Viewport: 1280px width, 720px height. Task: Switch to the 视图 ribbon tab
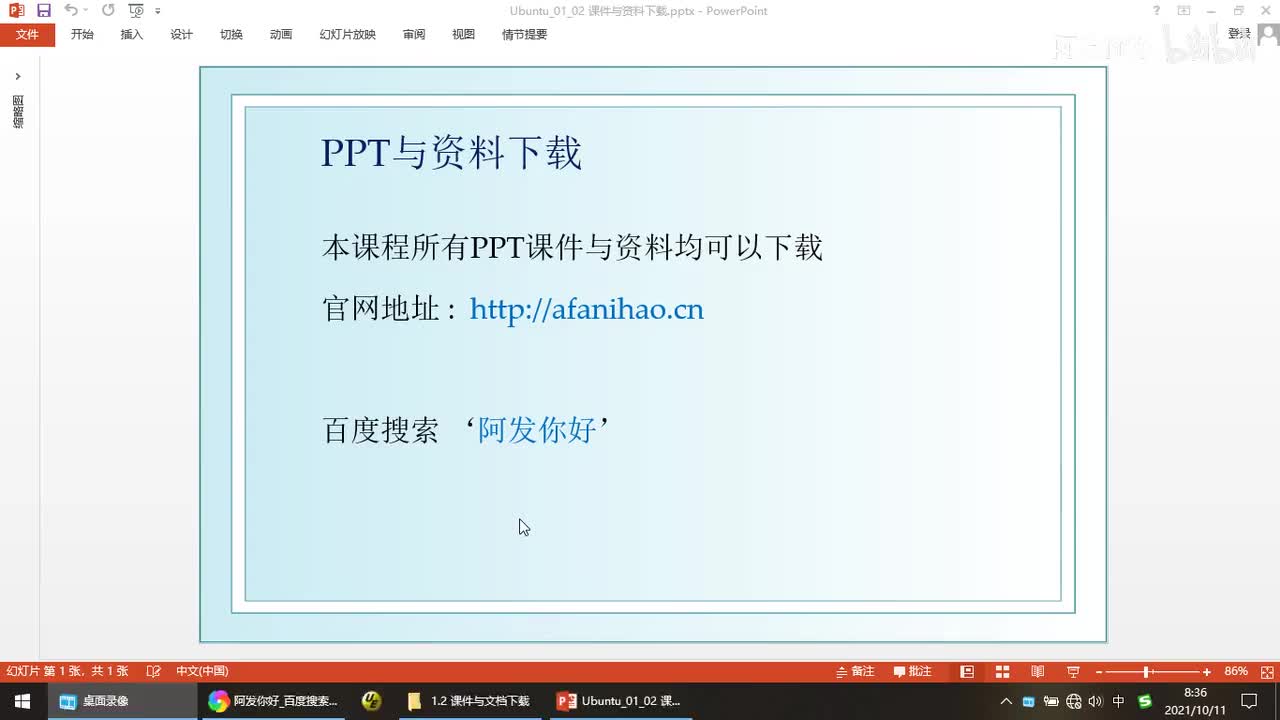(x=463, y=34)
